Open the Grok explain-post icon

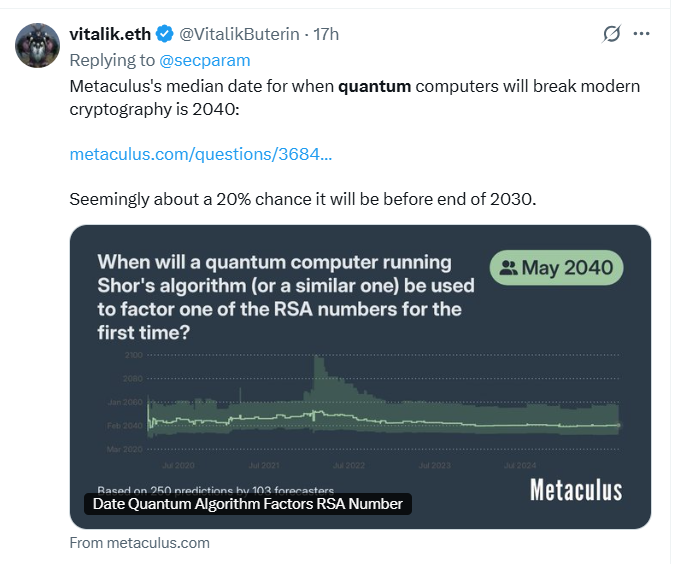[611, 33]
